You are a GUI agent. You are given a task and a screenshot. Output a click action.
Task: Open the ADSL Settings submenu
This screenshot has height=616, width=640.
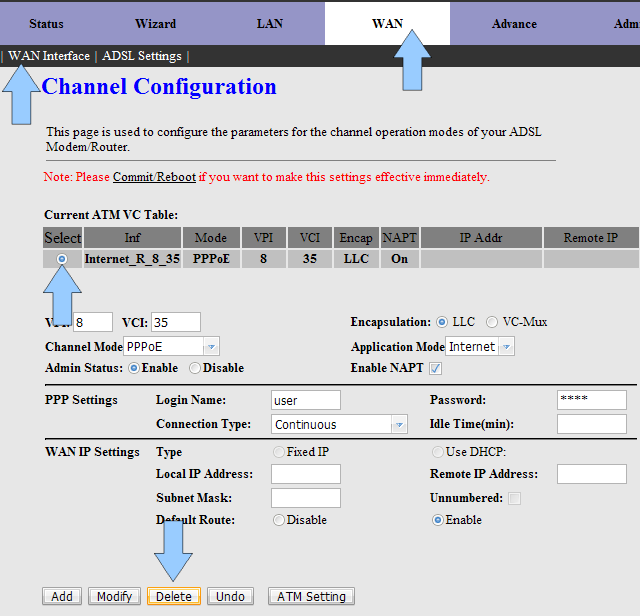142,56
